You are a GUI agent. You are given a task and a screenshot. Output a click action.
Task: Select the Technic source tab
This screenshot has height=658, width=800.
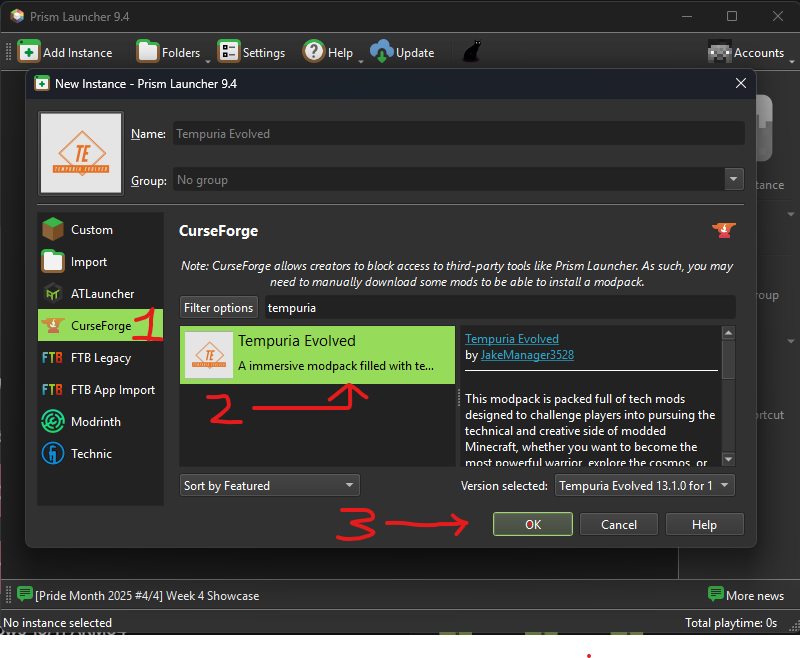101,453
